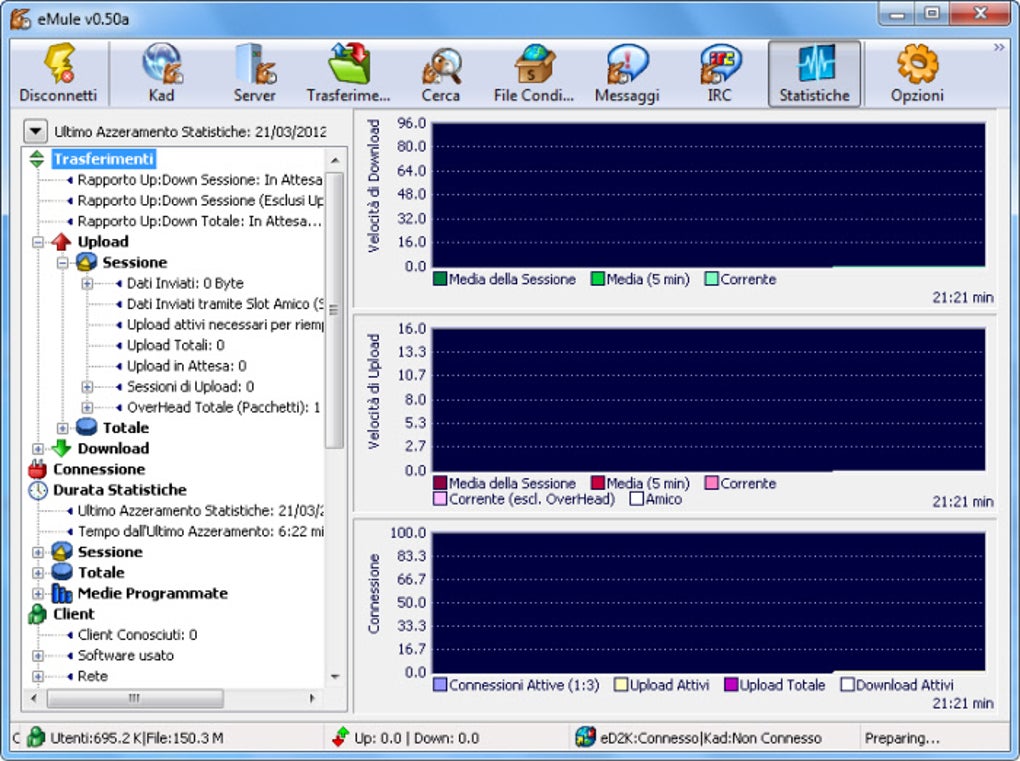Viewport: 1020px width, 761px height.
Task: Click upload Corrente pink swatch
Action: pyautogui.click(x=712, y=483)
